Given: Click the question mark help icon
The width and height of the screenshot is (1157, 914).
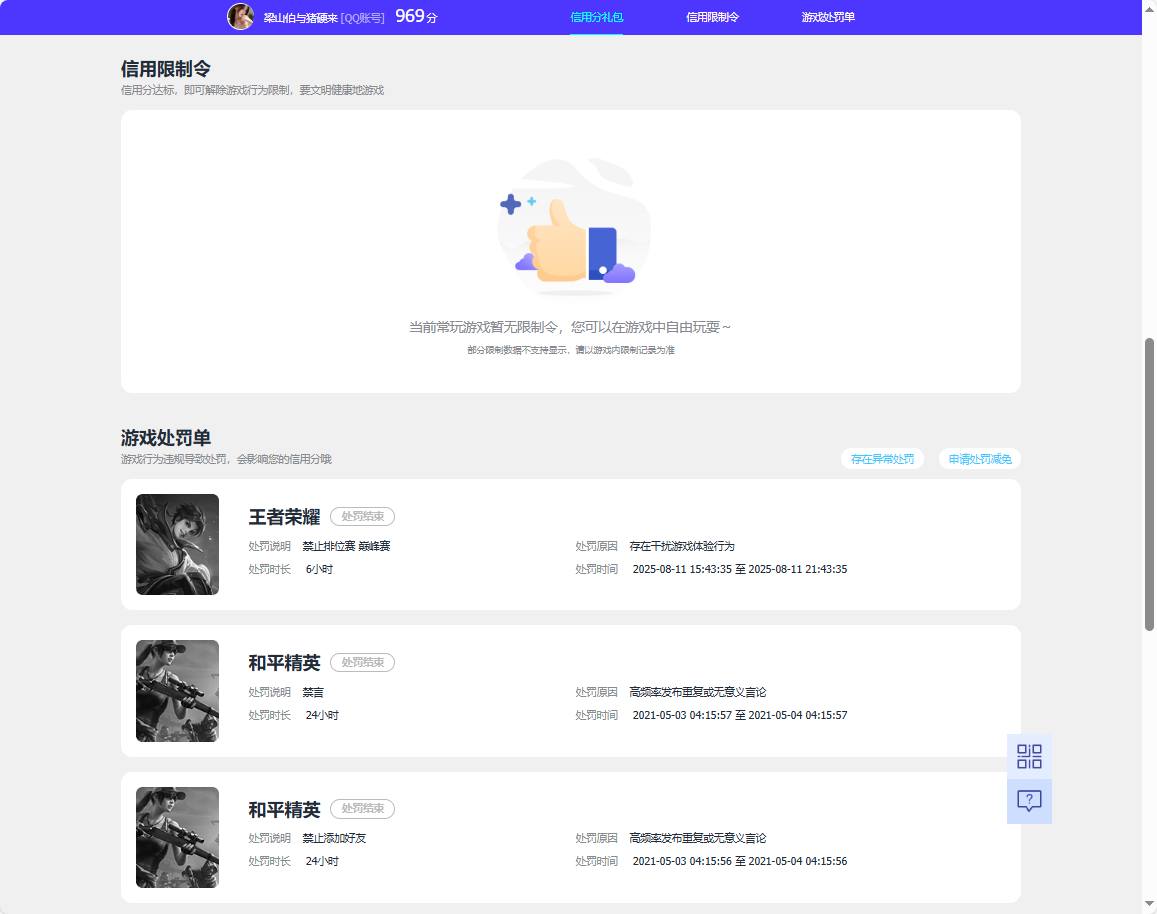Looking at the screenshot, I should pos(1029,800).
